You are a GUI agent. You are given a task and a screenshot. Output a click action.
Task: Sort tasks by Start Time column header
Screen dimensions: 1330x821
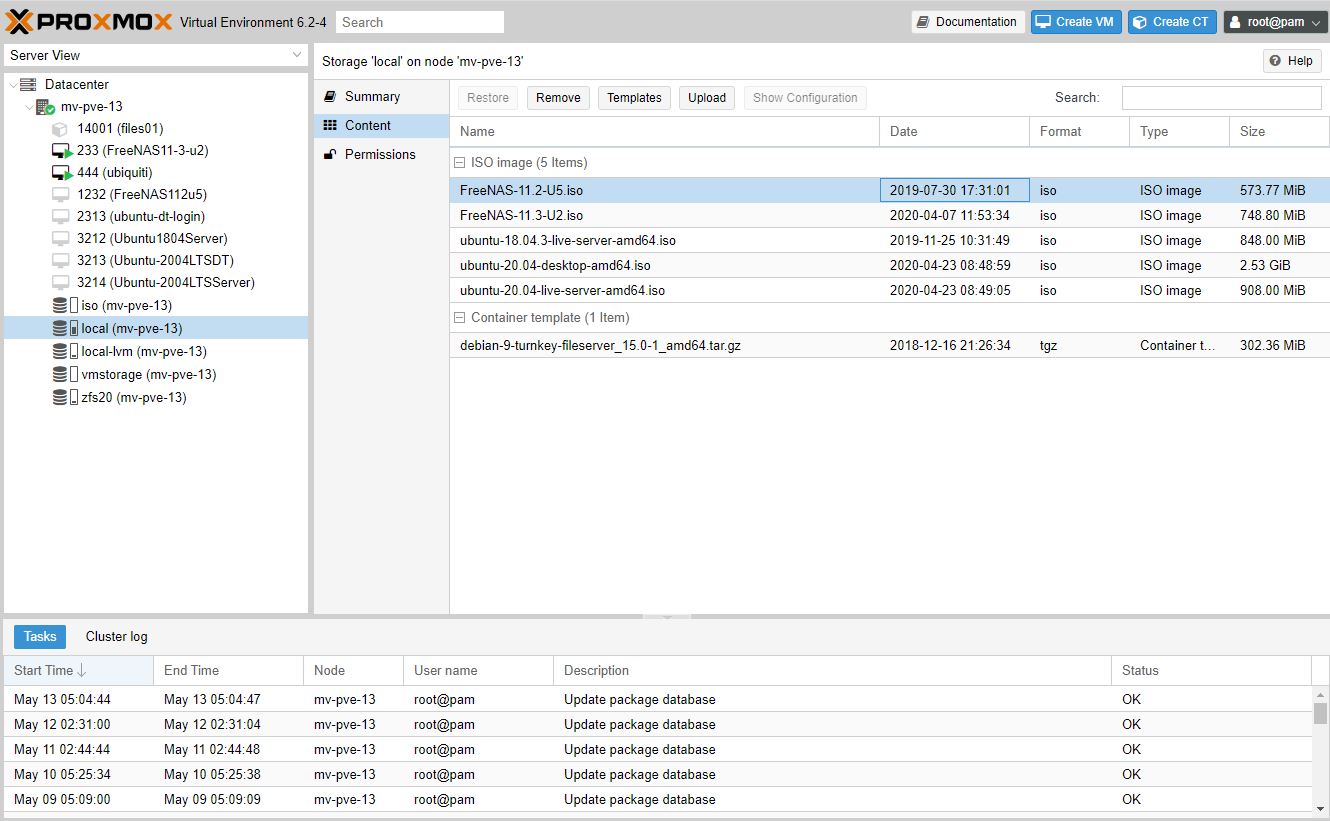pyautogui.click(x=44, y=671)
